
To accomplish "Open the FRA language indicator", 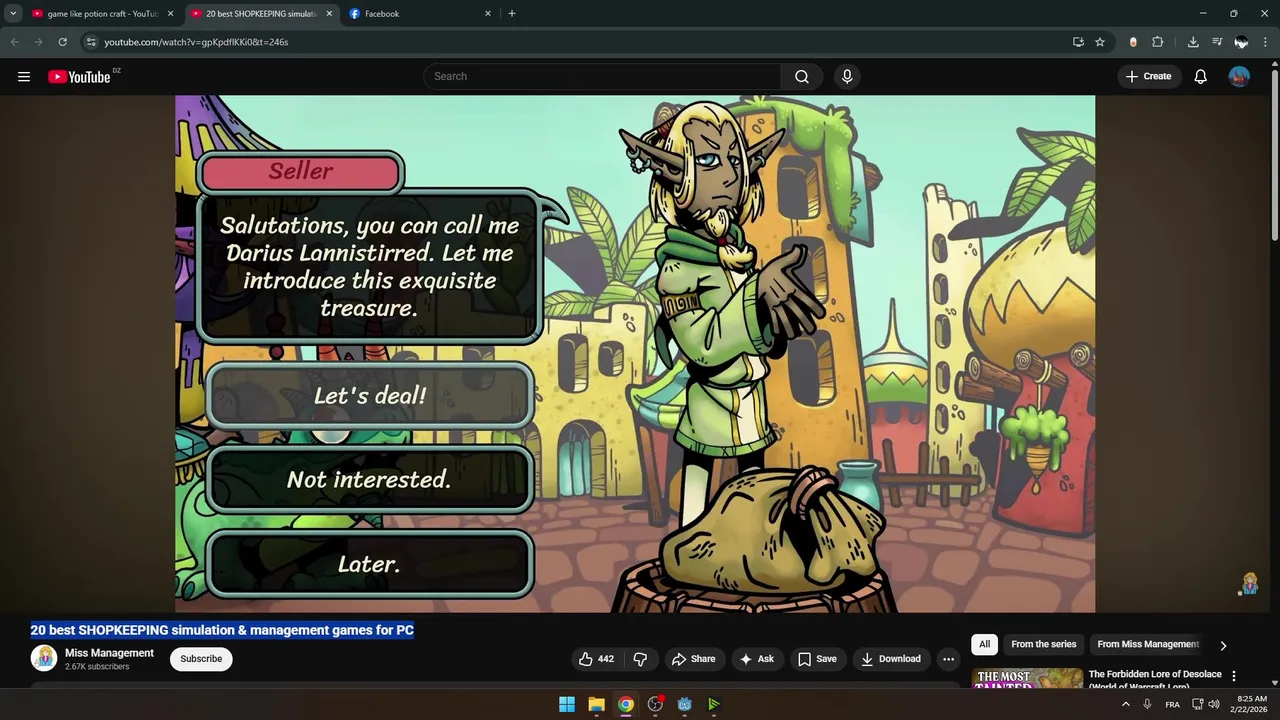I will click(1173, 704).
